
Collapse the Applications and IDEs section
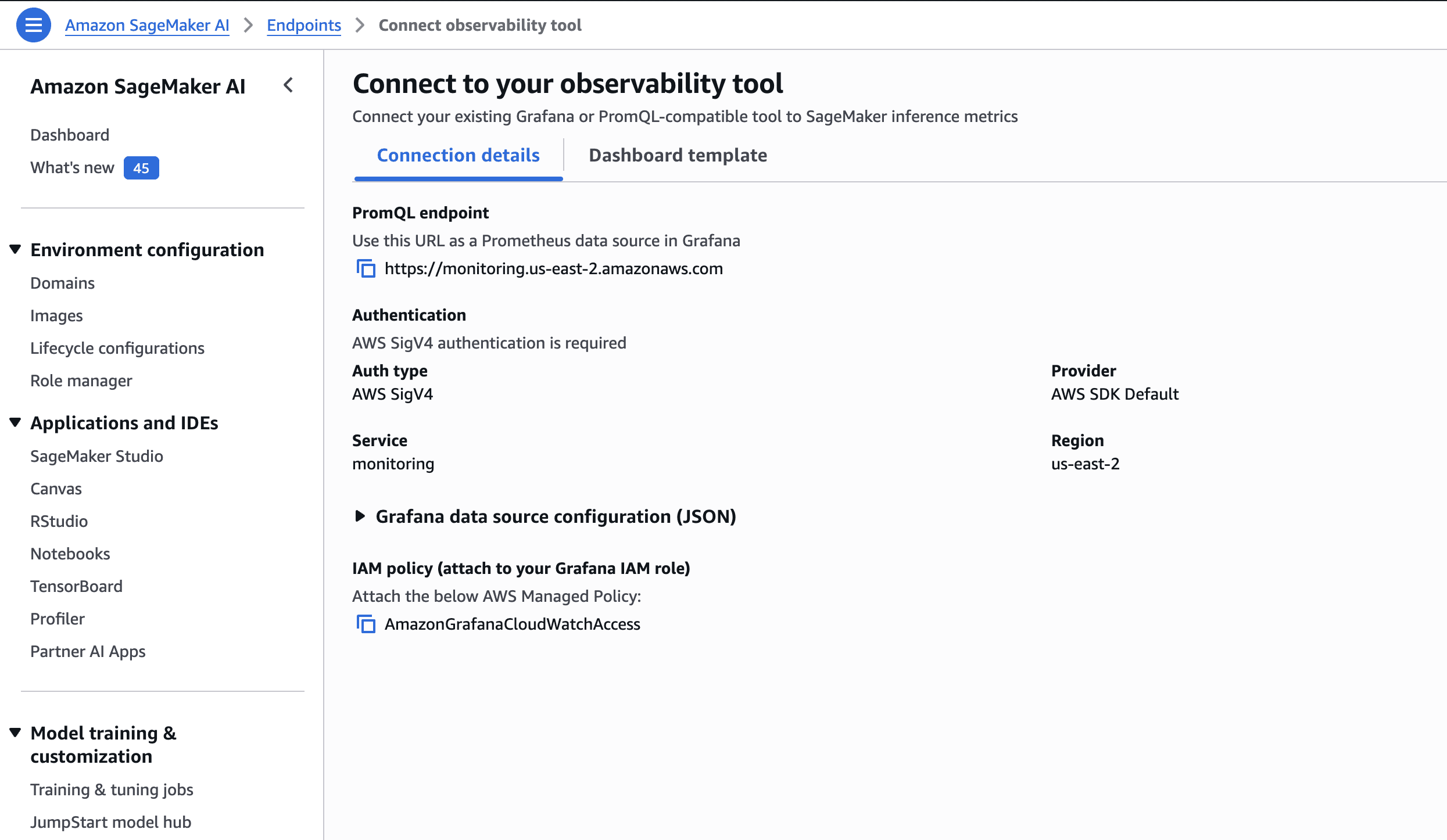(16, 423)
